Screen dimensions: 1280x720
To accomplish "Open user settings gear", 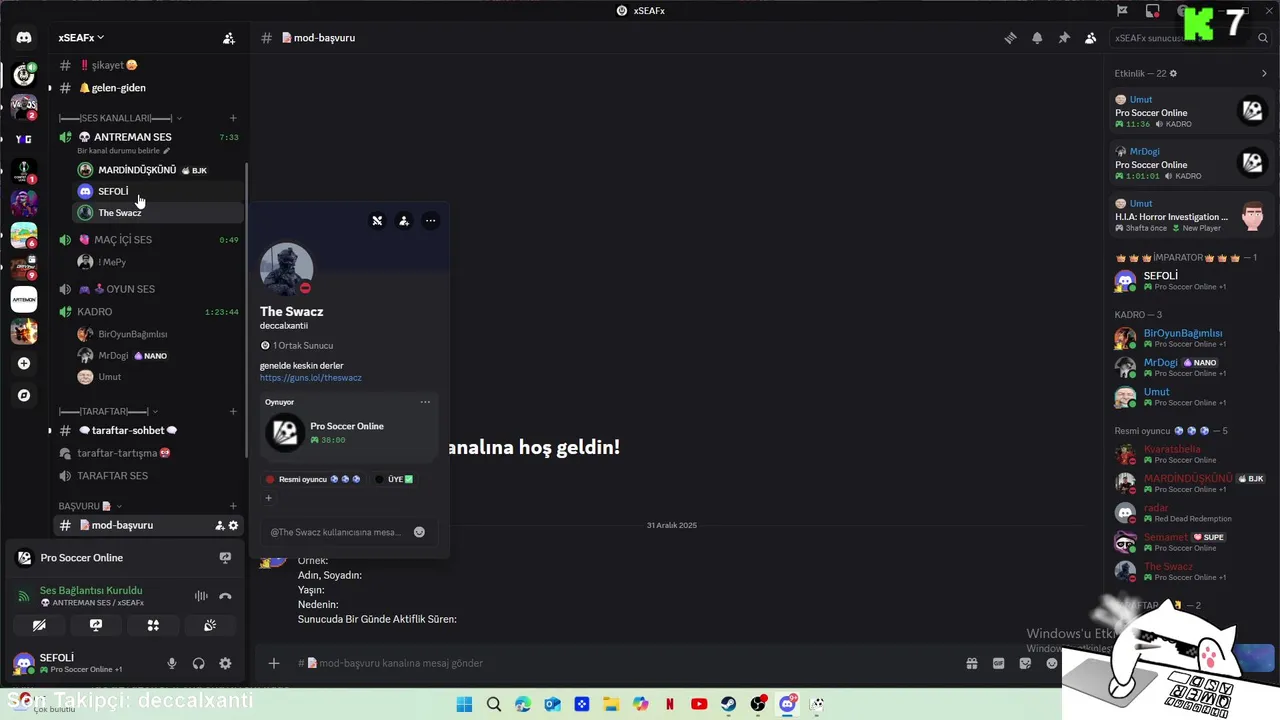I will [225, 663].
